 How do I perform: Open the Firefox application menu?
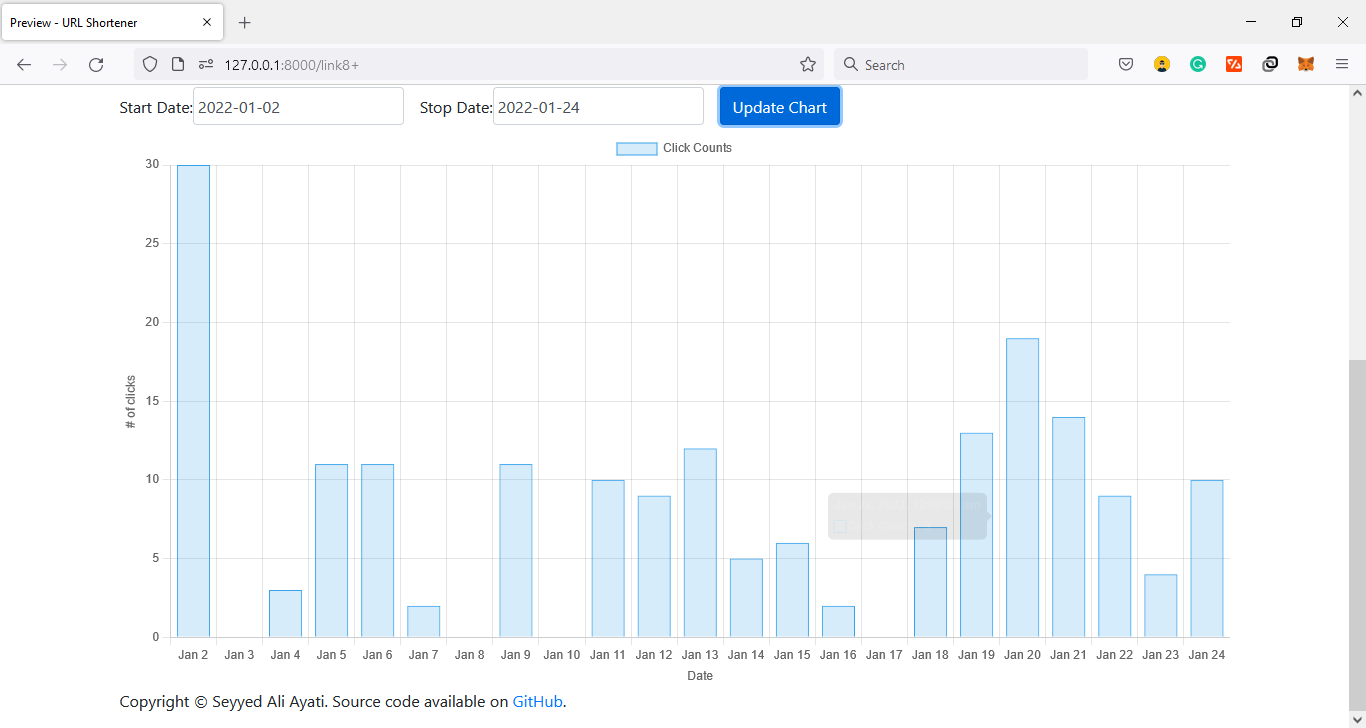click(1342, 64)
